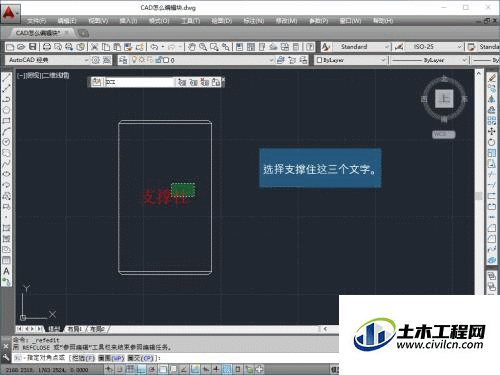Select the Rotate tool in the modify toolbar
This screenshot has width=500, height=375.
(x=492, y=142)
